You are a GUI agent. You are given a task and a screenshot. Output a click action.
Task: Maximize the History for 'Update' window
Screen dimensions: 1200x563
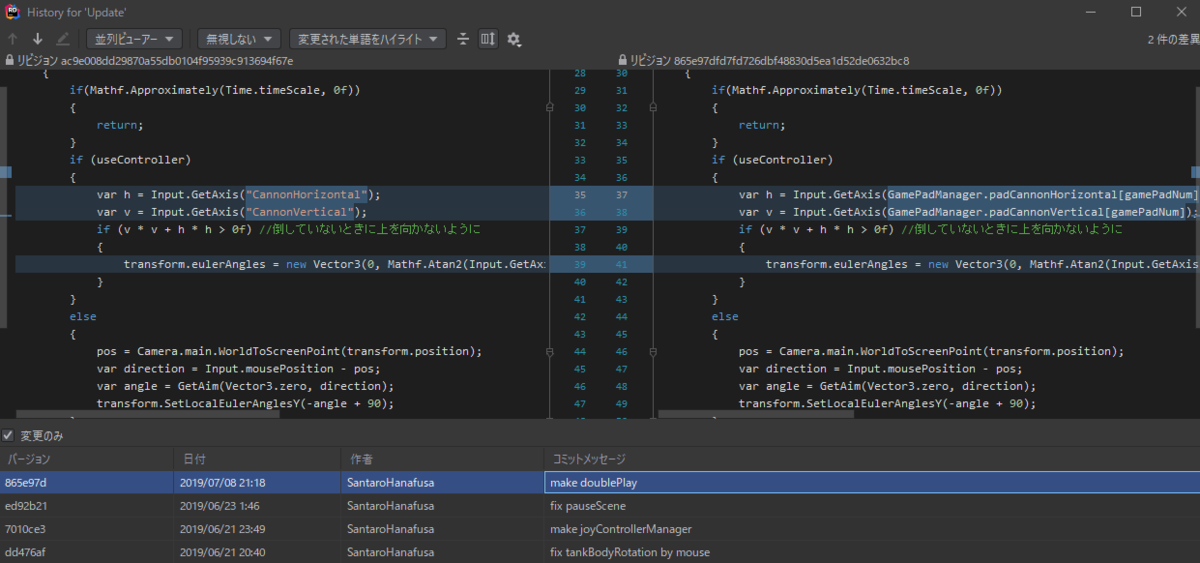point(1136,11)
